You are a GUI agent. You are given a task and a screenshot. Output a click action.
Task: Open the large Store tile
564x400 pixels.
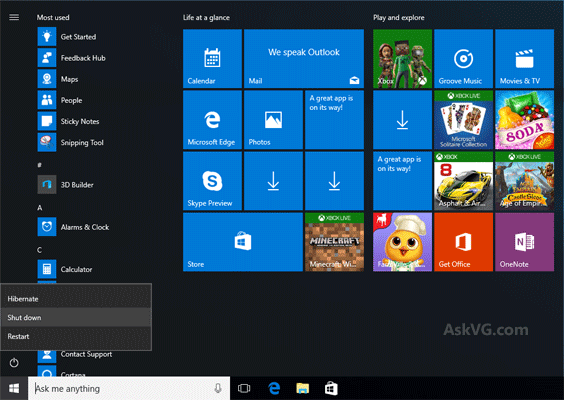tap(243, 242)
